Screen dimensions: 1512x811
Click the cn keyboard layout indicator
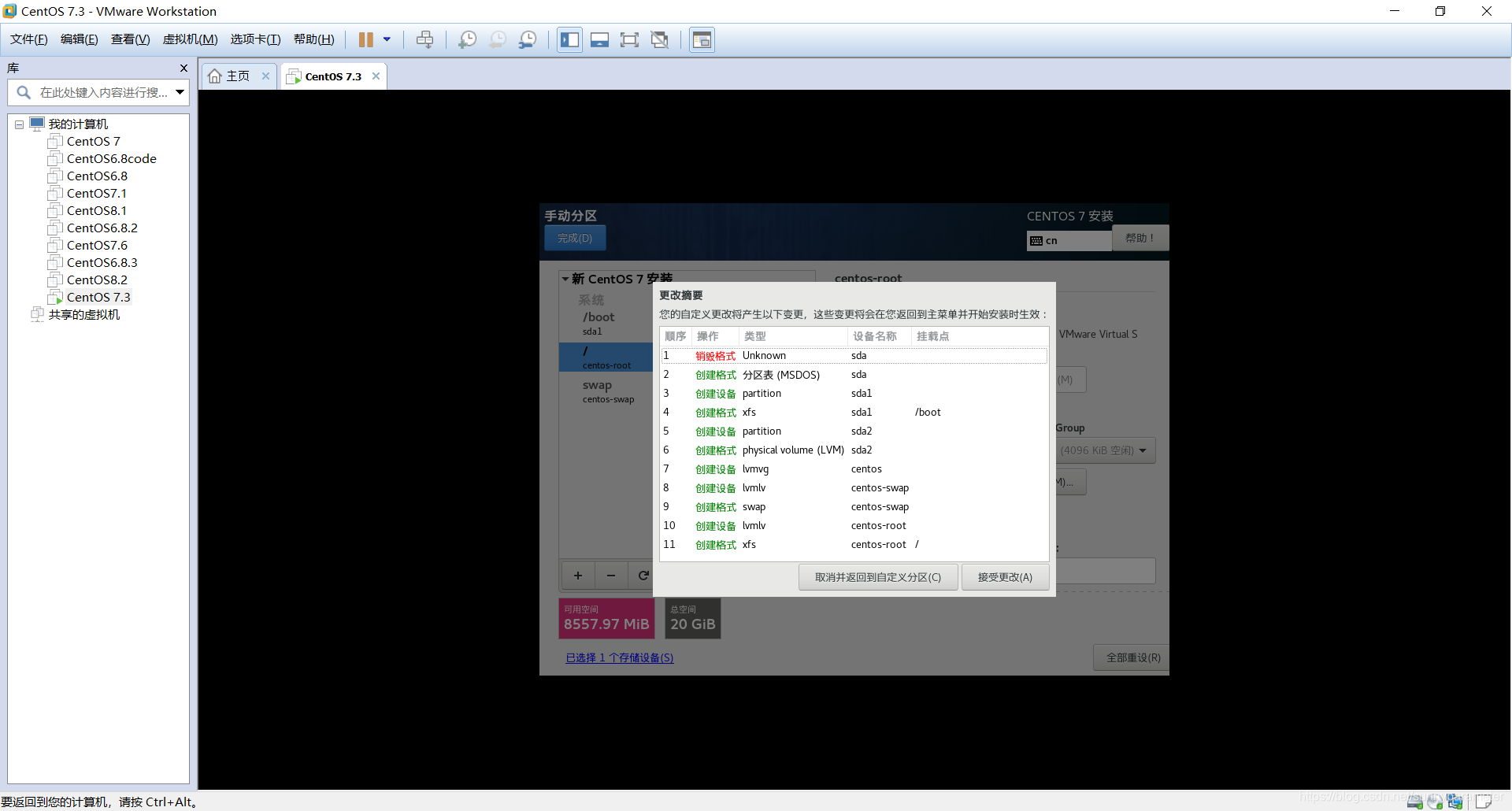[x=1069, y=240]
